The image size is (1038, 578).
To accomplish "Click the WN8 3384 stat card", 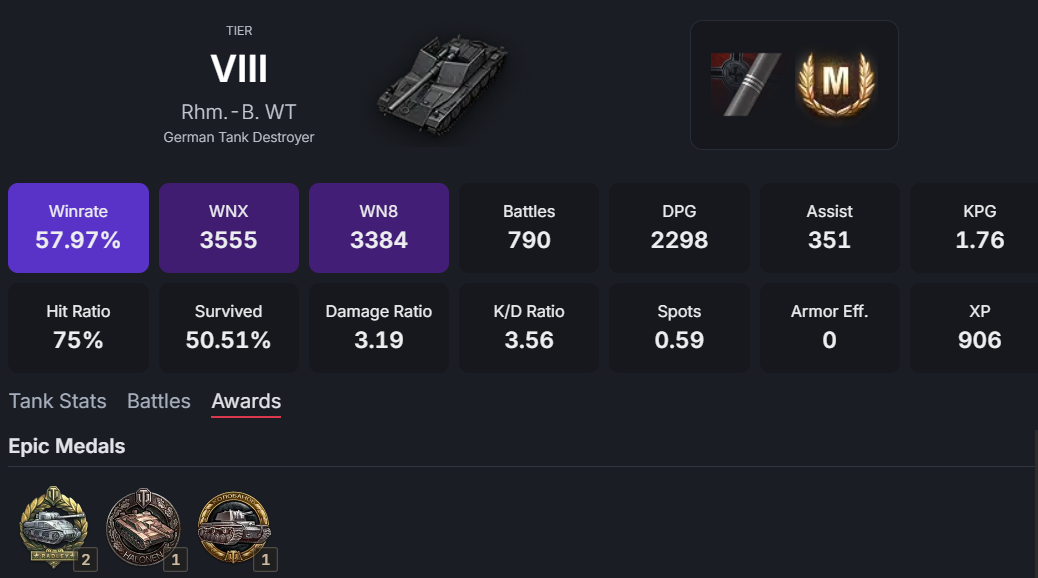I will [x=379, y=228].
